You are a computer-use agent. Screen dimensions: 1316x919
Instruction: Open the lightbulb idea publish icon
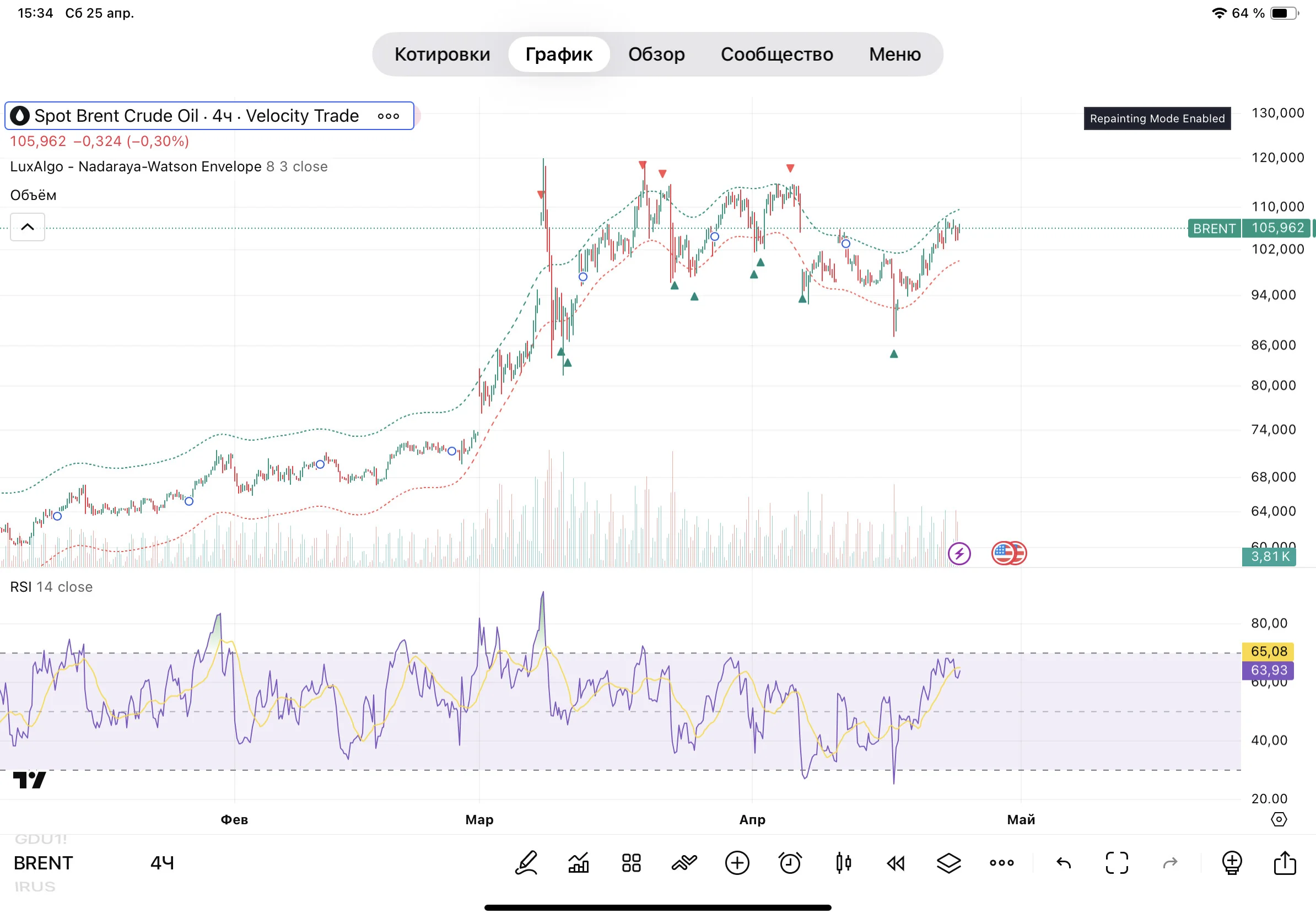1231,863
